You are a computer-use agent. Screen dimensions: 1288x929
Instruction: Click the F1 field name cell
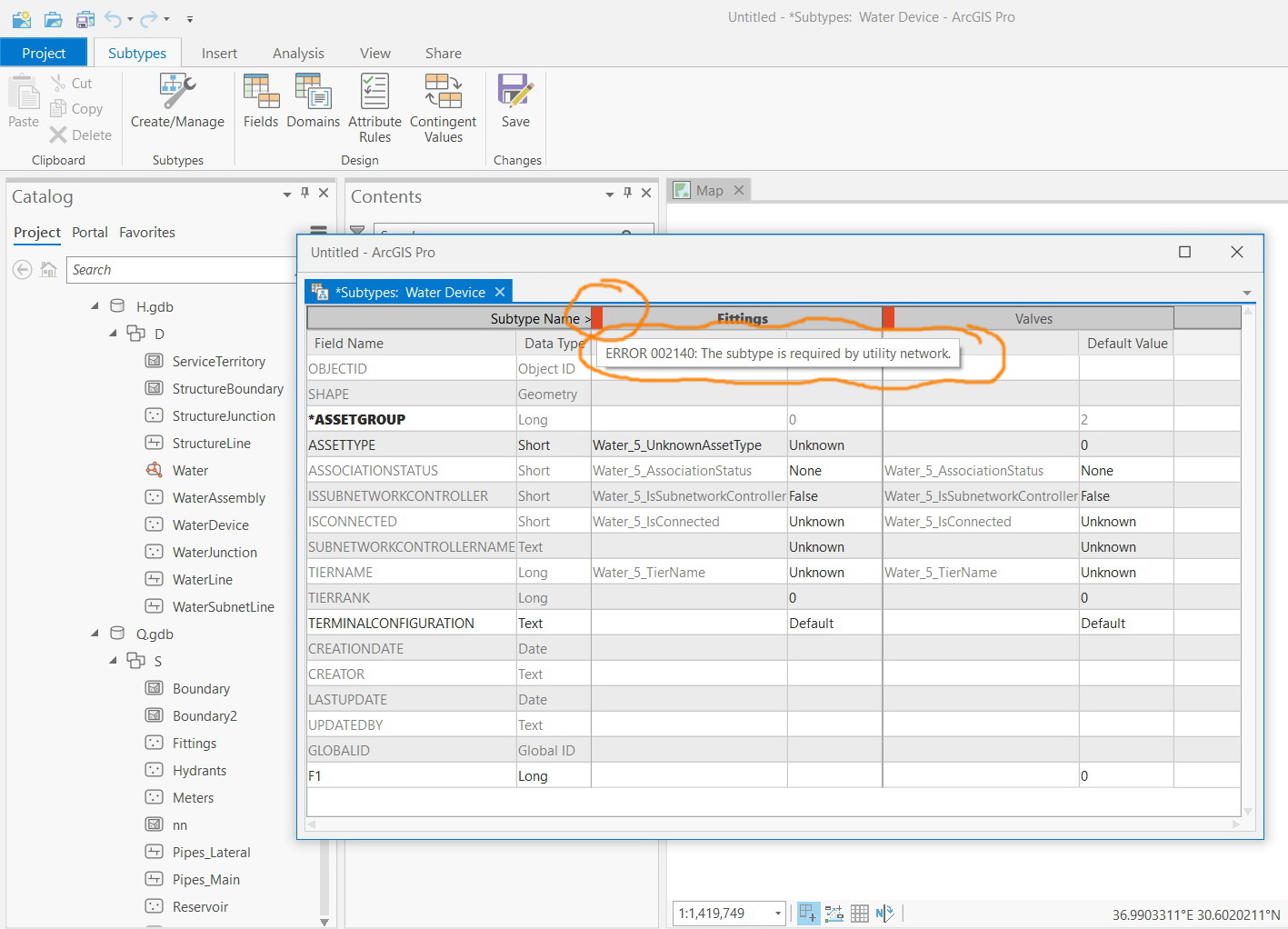412,776
